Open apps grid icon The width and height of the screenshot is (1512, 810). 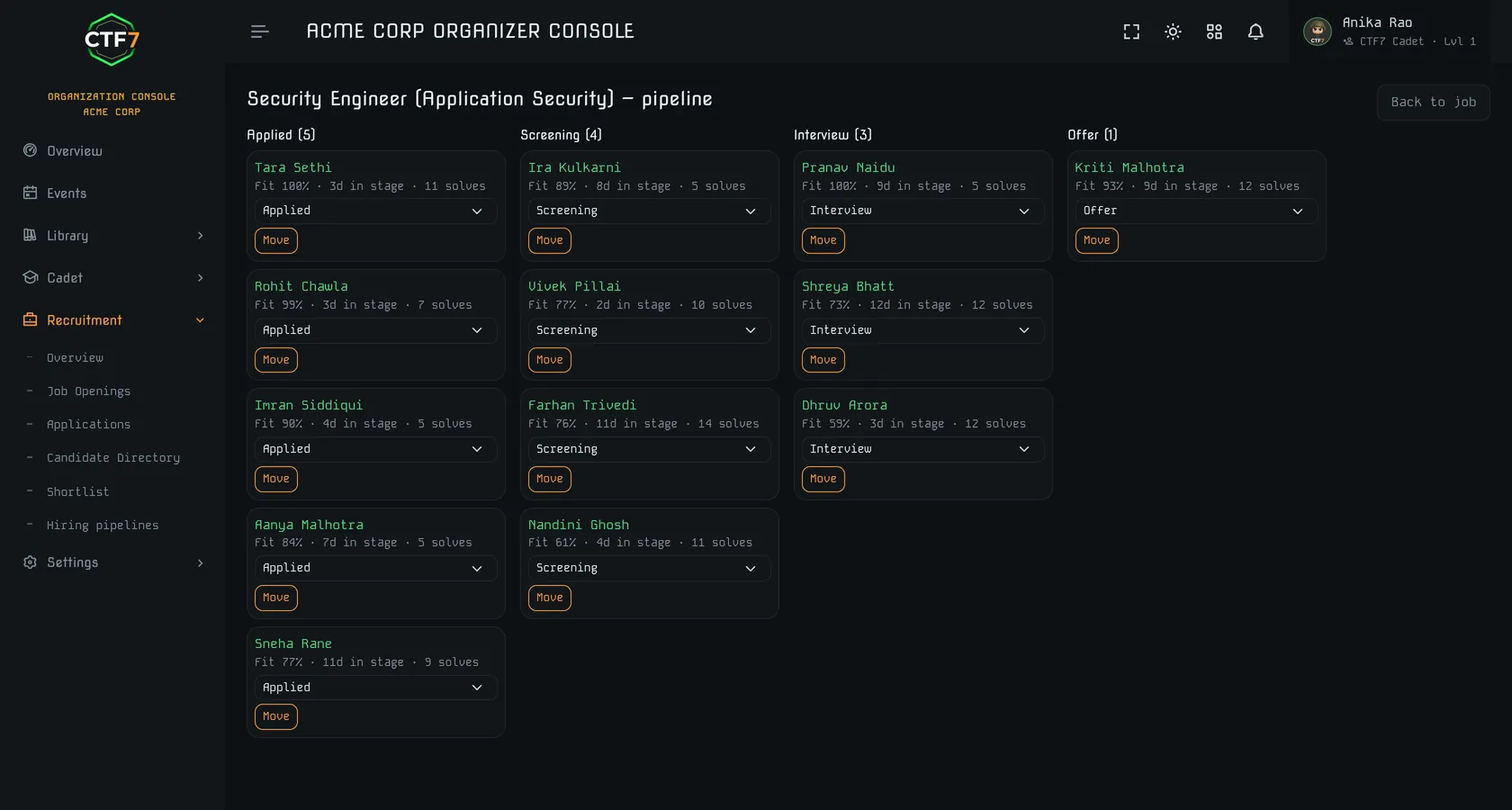click(x=1214, y=31)
